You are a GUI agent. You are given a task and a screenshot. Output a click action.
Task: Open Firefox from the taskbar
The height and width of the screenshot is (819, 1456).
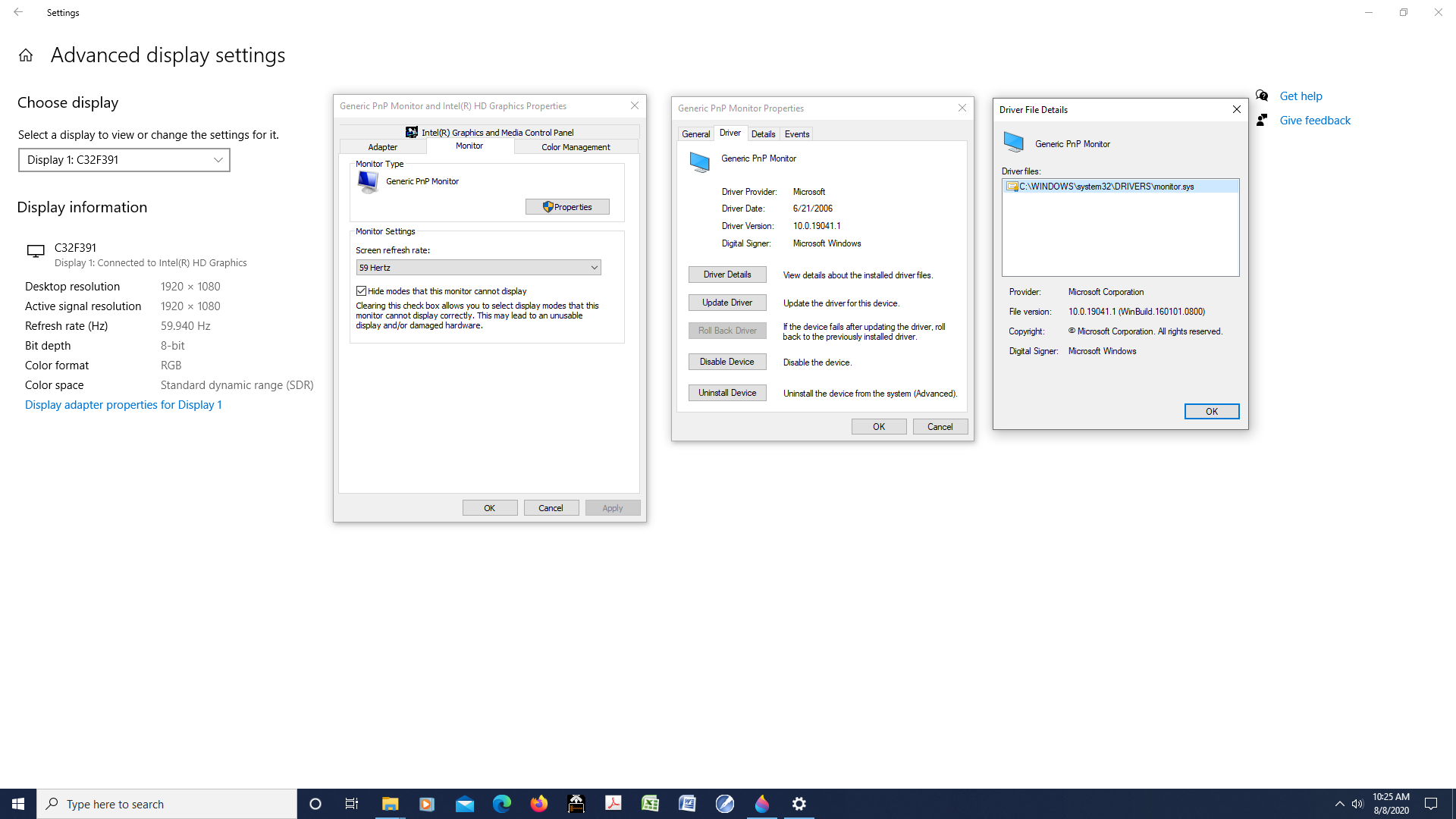(538, 803)
